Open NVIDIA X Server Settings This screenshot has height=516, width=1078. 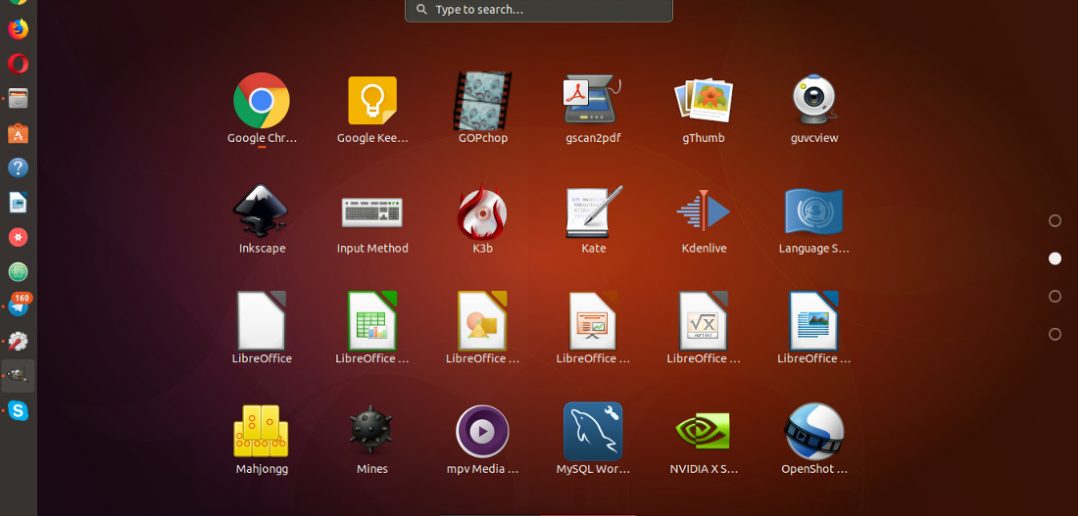point(703,431)
